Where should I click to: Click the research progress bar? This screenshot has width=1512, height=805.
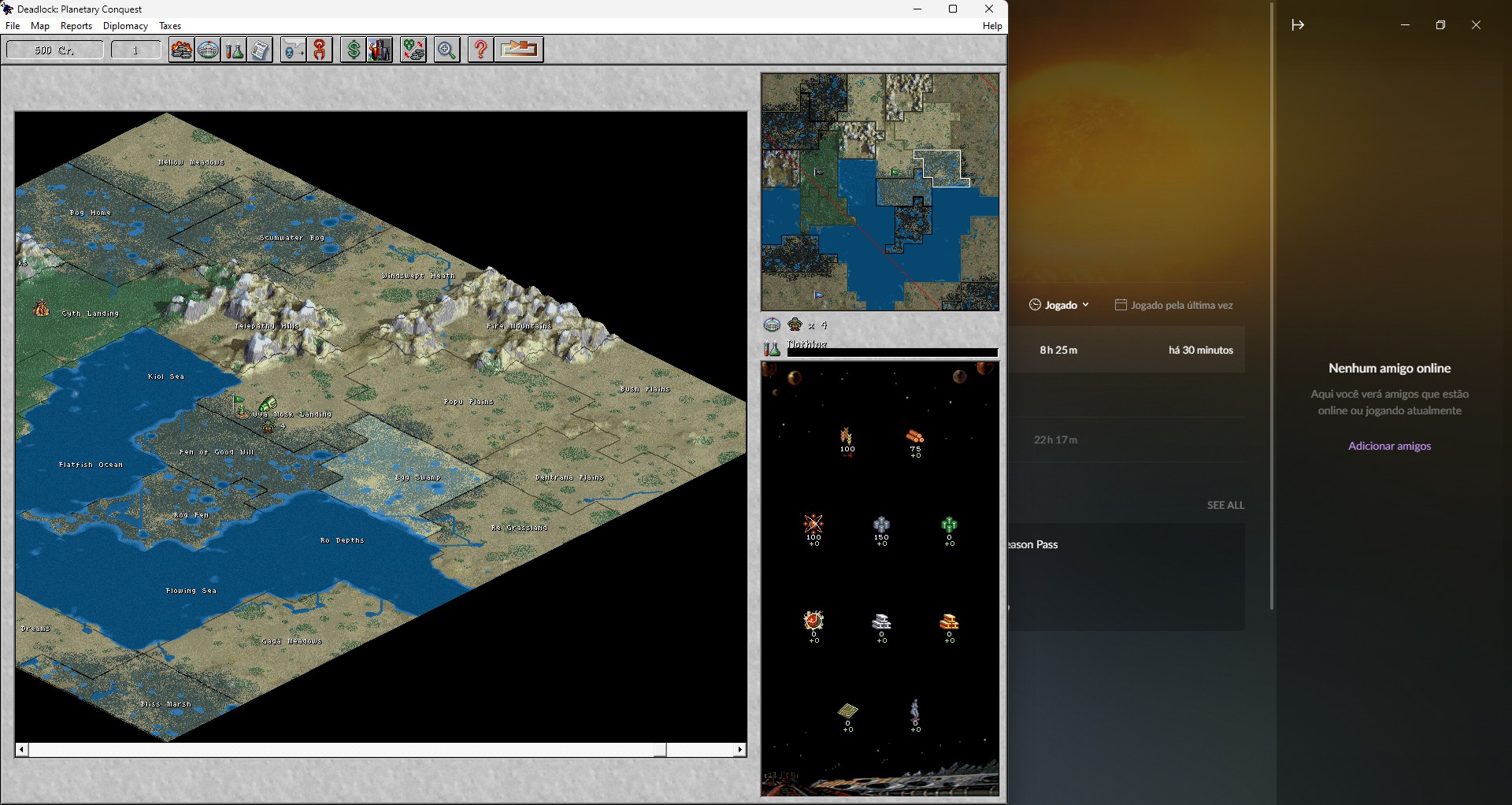click(892, 353)
